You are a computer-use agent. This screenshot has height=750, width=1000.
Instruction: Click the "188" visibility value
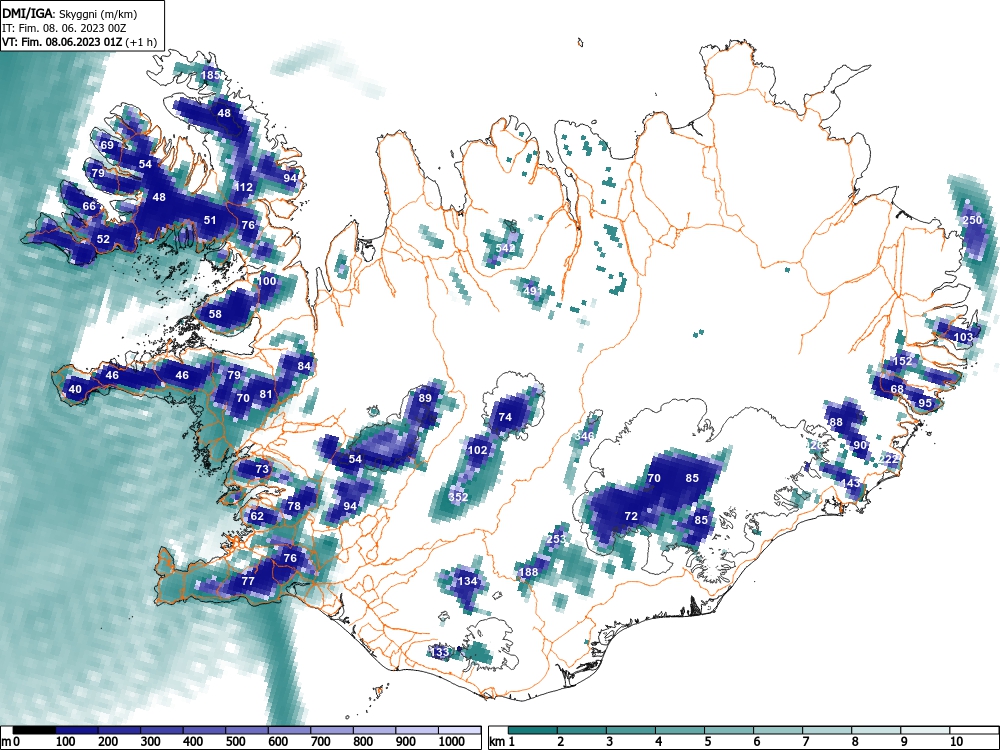pos(529,572)
